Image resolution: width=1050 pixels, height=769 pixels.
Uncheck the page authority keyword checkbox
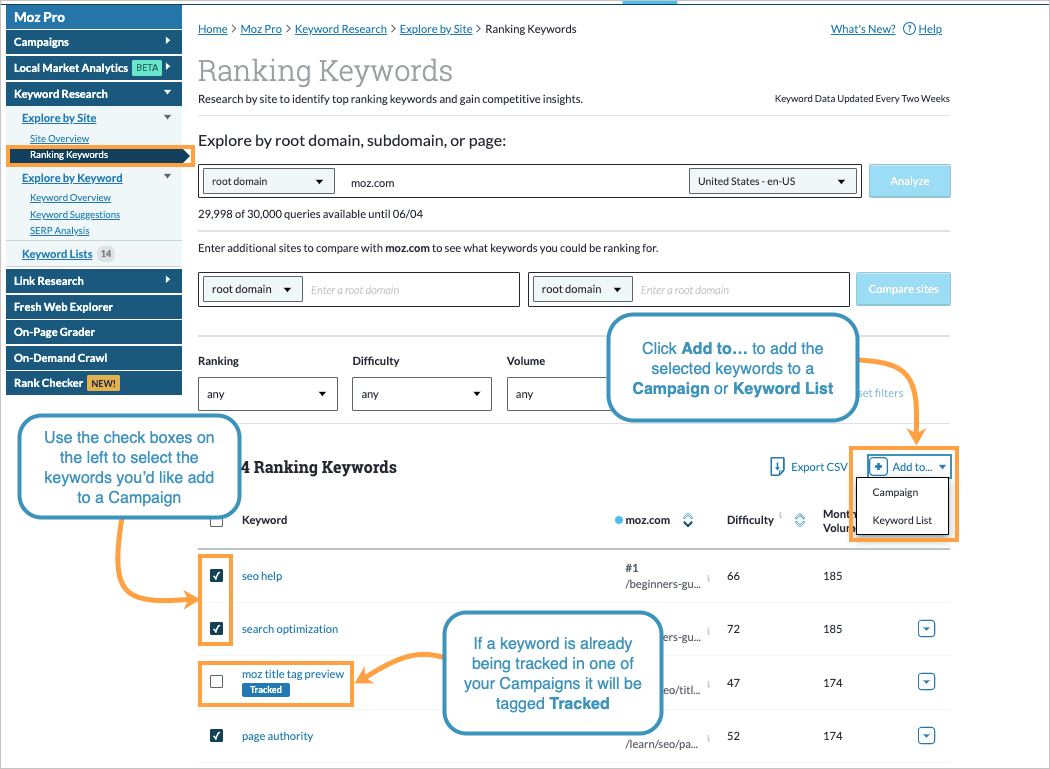pyautogui.click(x=217, y=736)
